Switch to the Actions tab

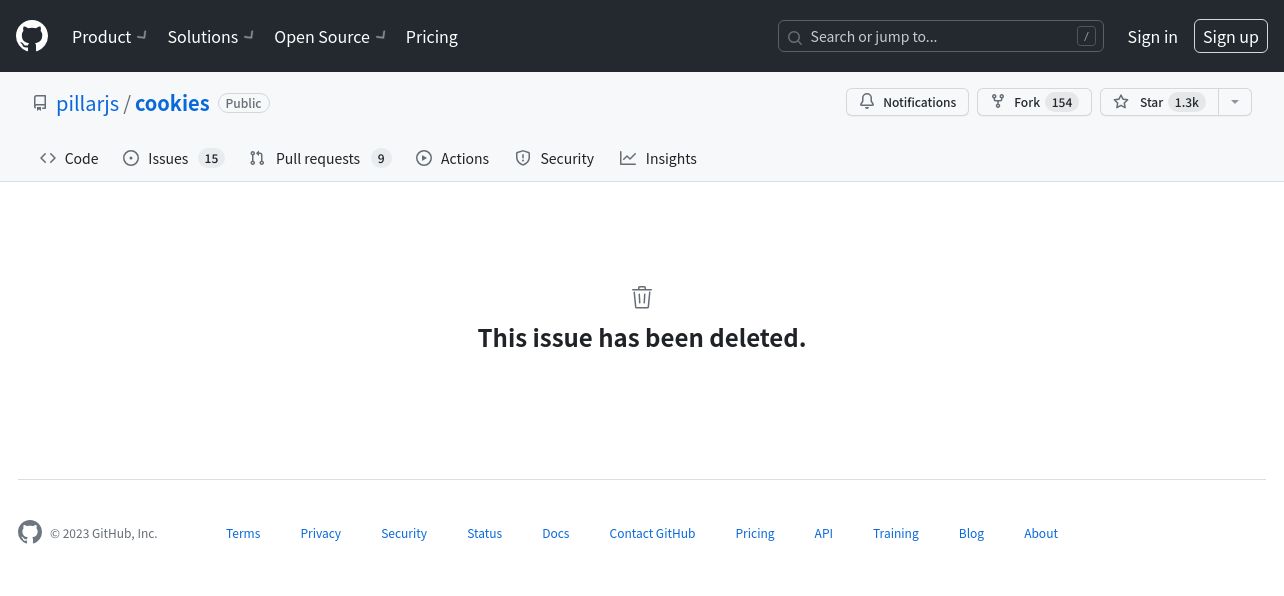pos(453,158)
